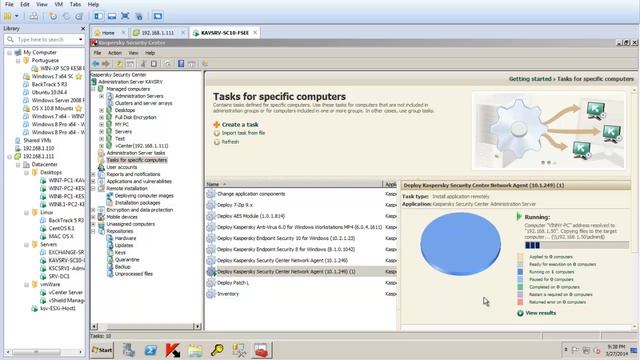Select SRV-DC1 VM in library
The image size is (640, 360).
59,276
